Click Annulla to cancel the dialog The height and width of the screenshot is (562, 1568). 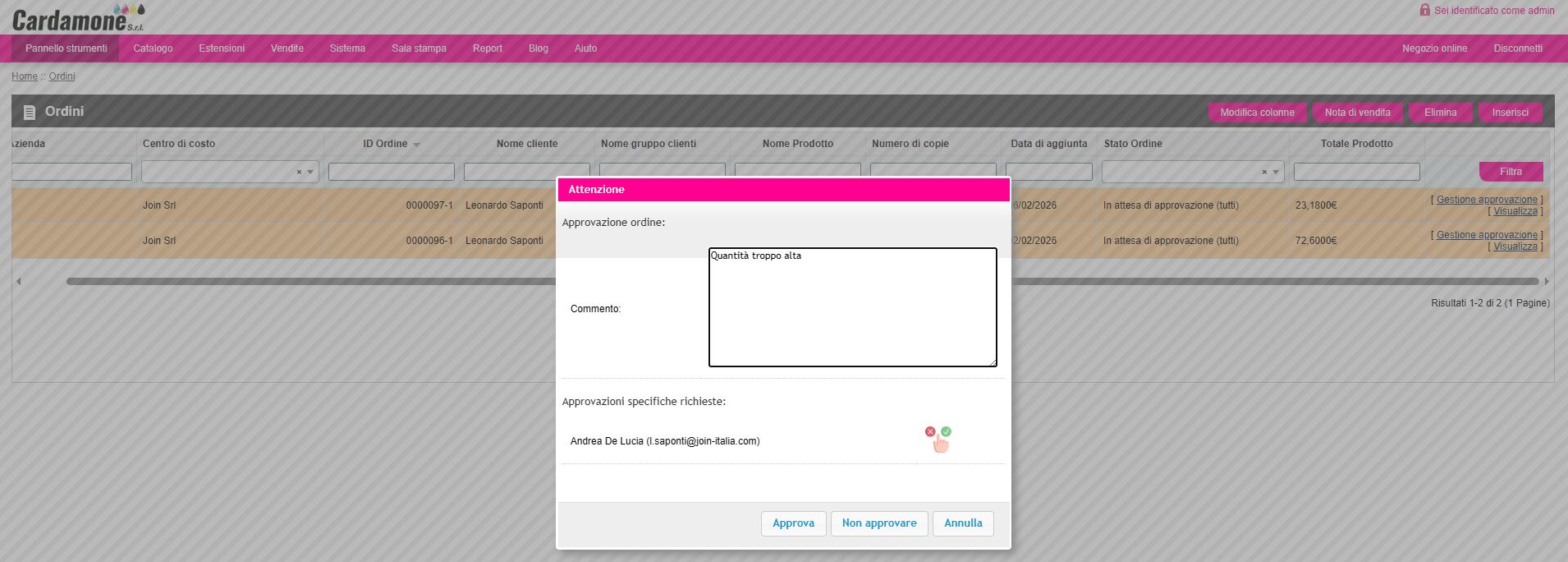pos(963,523)
